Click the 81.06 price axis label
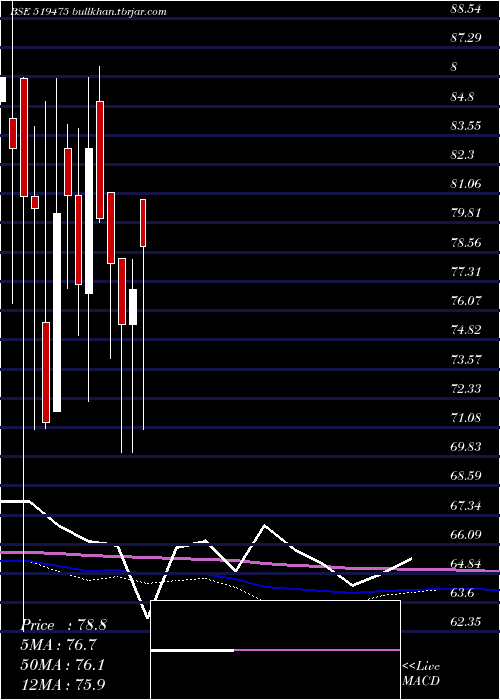The image size is (500, 700). (x=466, y=183)
